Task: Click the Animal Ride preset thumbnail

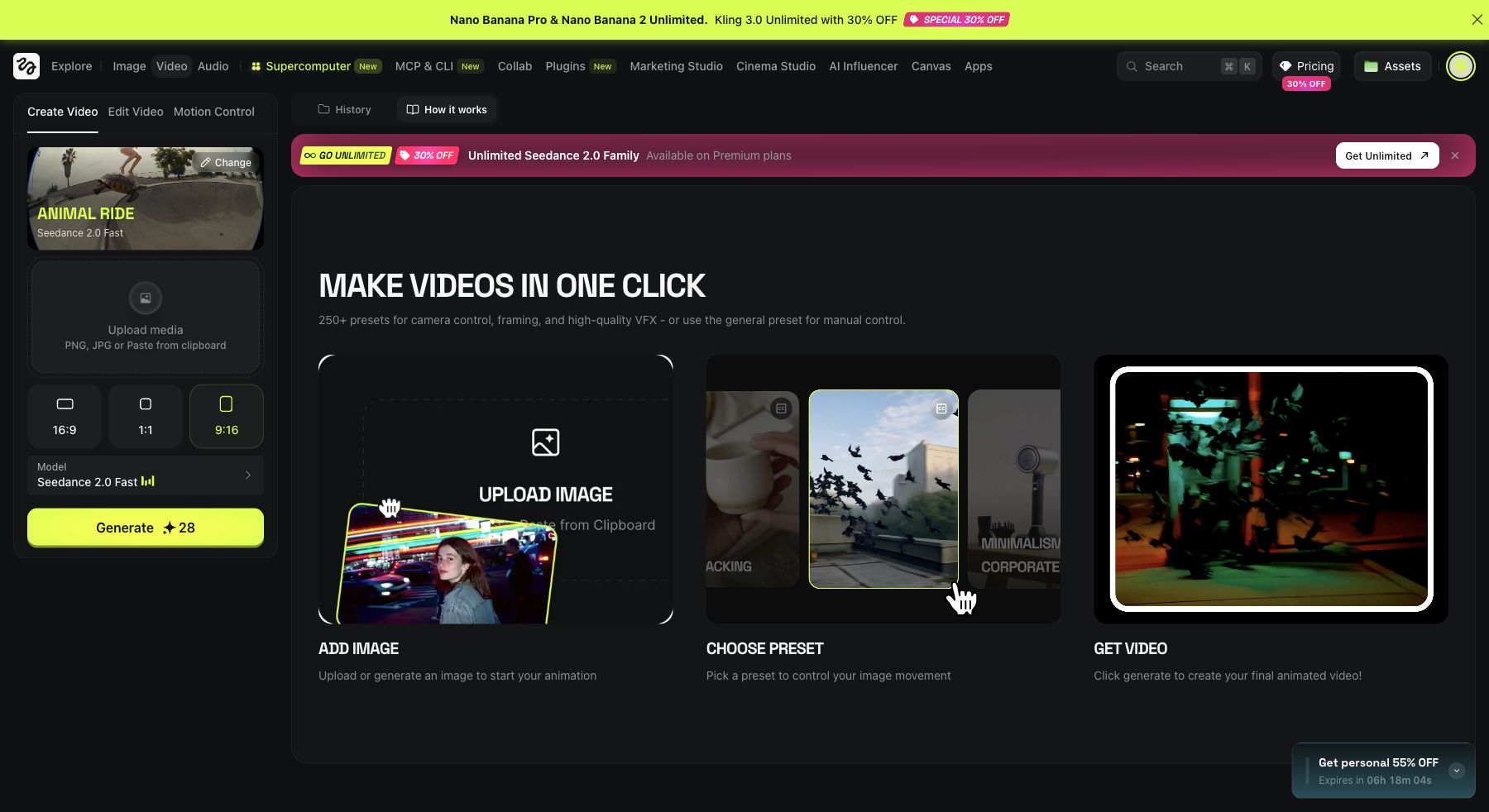Action: click(146, 198)
